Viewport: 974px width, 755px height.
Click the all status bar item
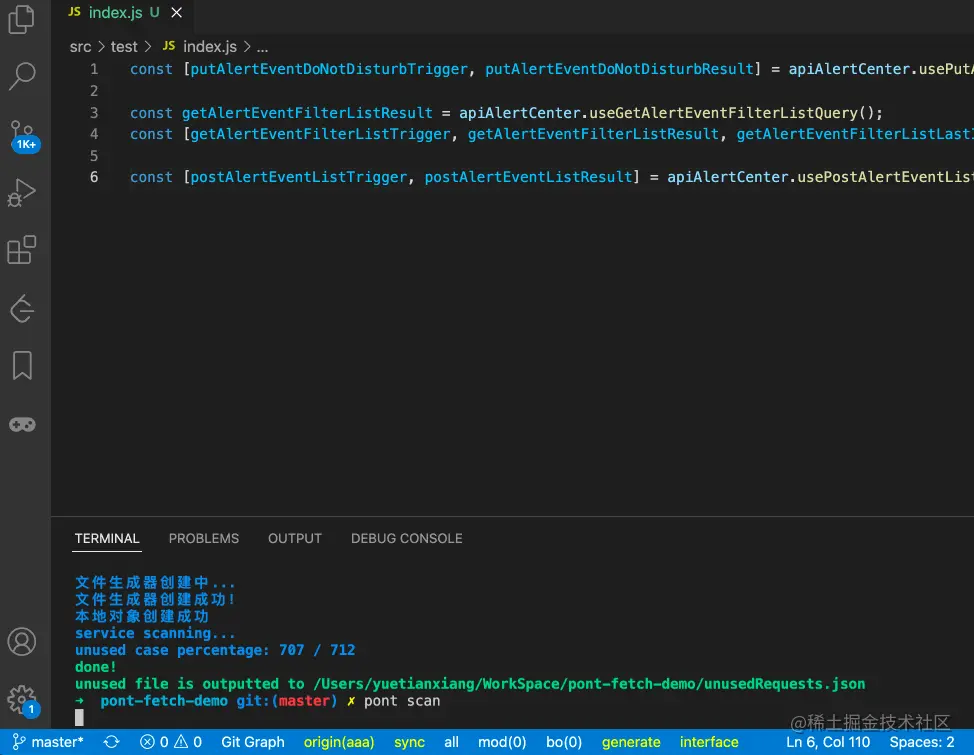[452, 742]
